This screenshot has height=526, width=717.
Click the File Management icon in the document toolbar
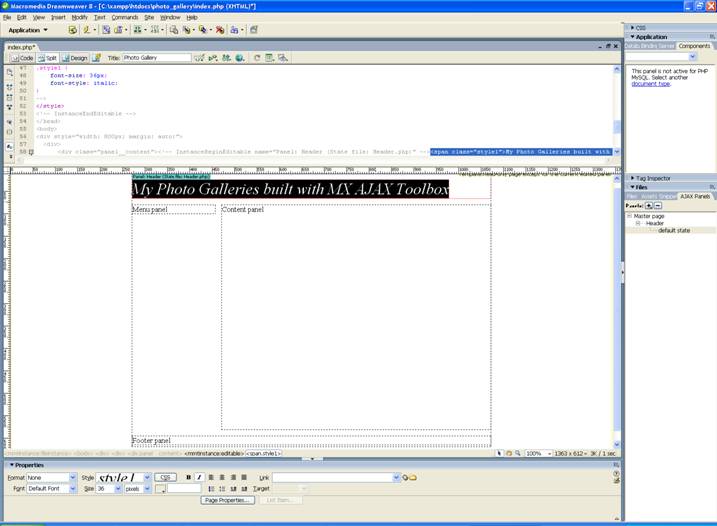click(x=226, y=58)
